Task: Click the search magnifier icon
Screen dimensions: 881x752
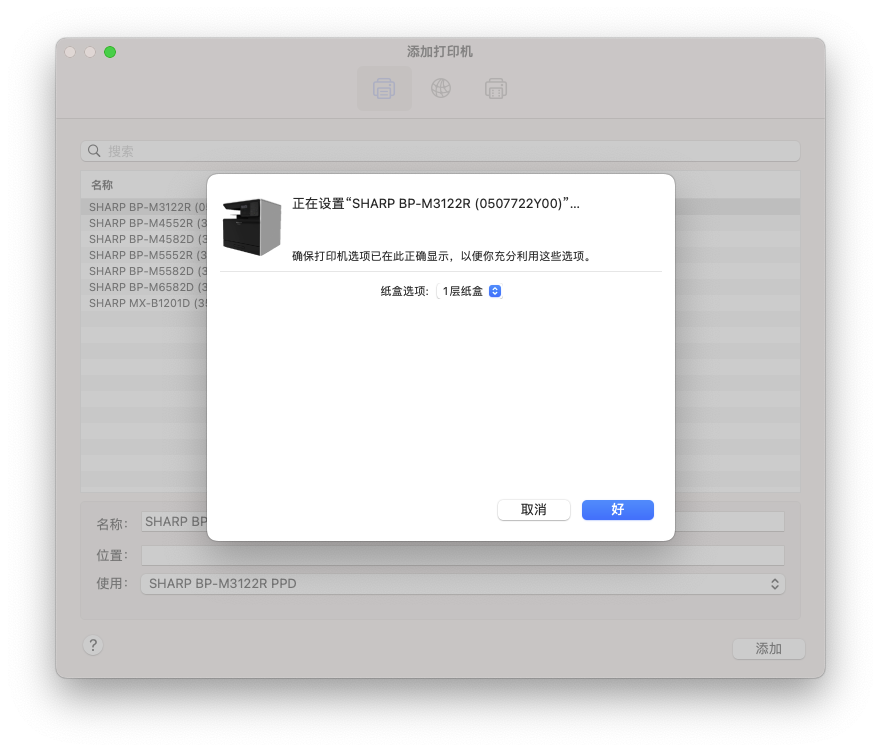Action: [94, 151]
